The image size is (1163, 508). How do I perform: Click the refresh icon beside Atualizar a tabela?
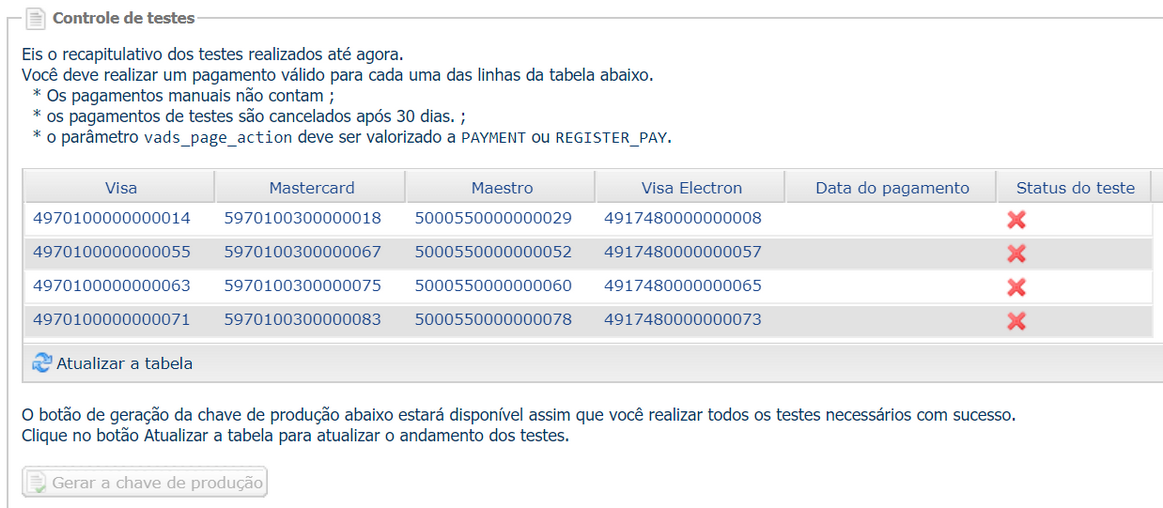pyautogui.click(x=42, y=363)
